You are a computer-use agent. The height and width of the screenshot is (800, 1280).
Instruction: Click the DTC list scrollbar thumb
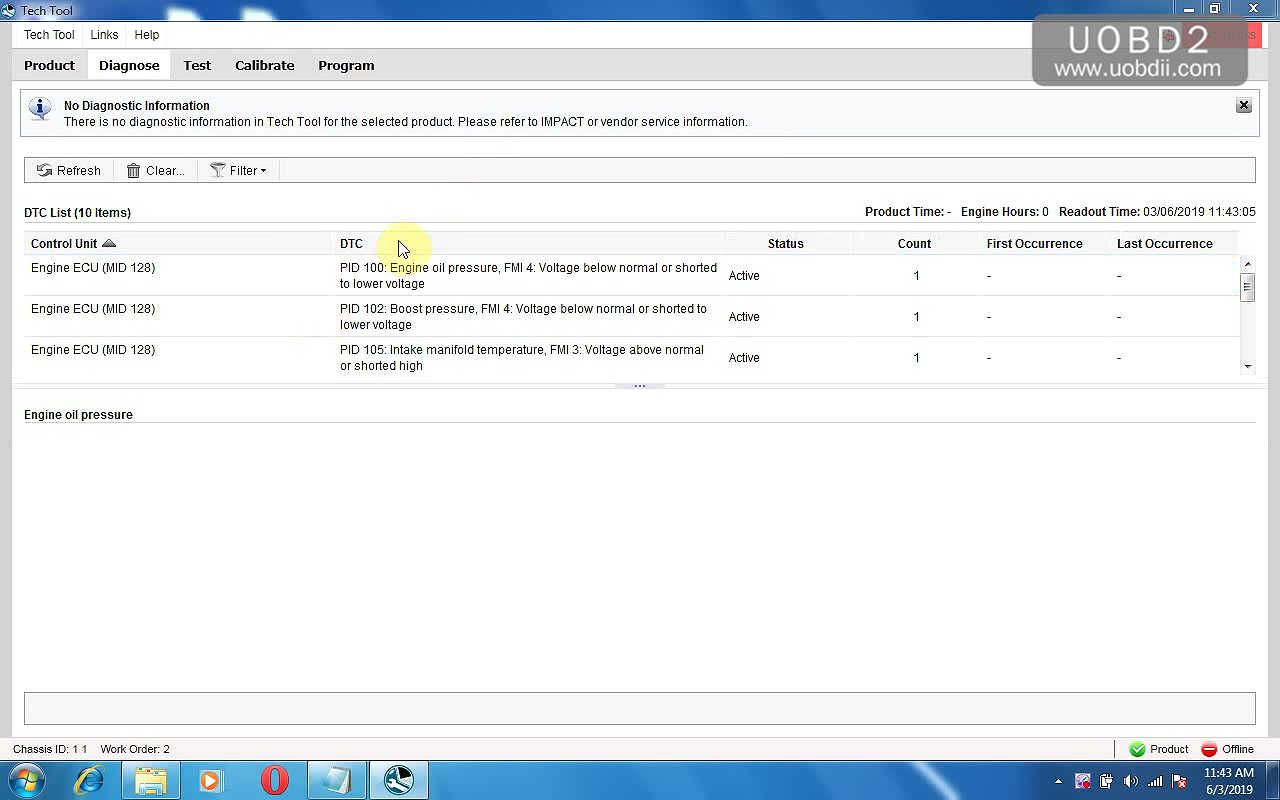(x=1247, y=286)
